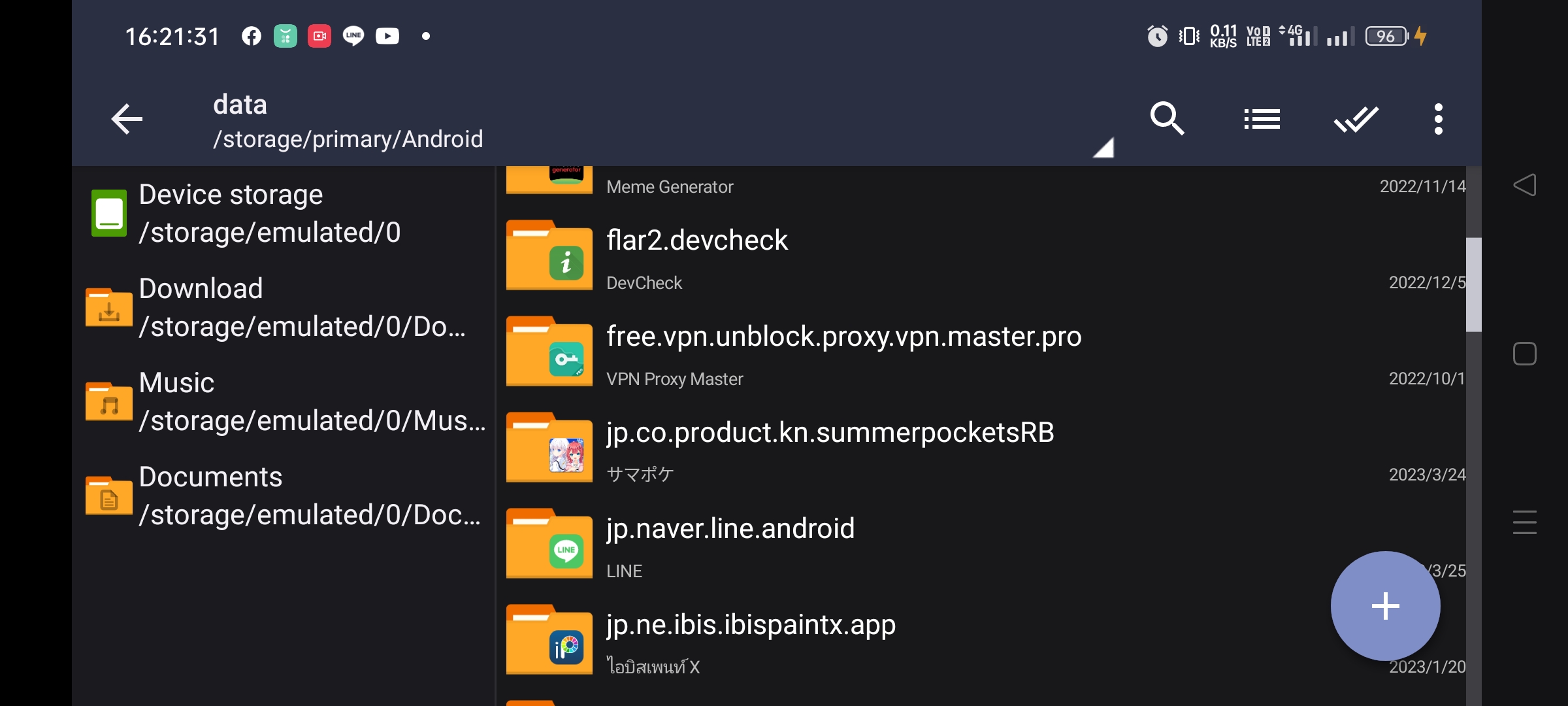Tap the select-all double checkmark
Screen dimensions: 1568x706
pyautogui.click(x=1356, y=119)
